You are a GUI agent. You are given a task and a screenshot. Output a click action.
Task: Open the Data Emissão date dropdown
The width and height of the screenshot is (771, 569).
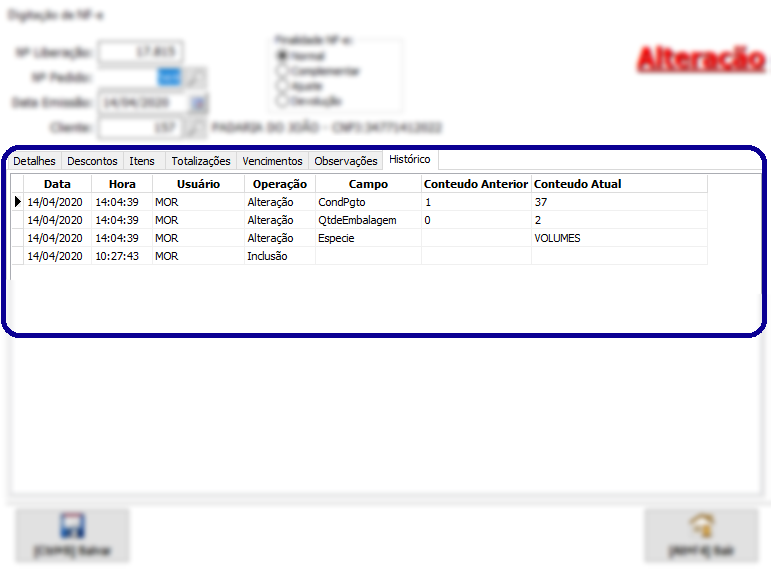click(198, 102)
